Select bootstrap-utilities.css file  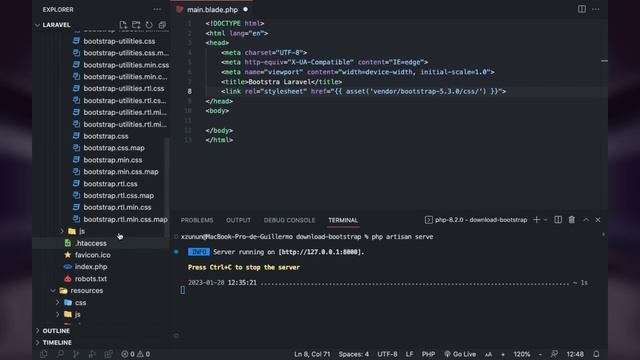pos(119,41)
